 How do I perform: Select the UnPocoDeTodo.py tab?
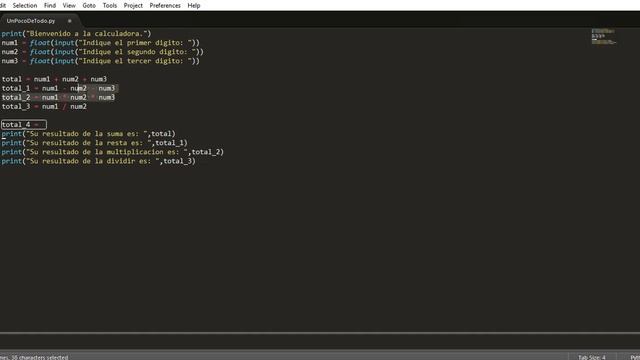pos(31,21)
